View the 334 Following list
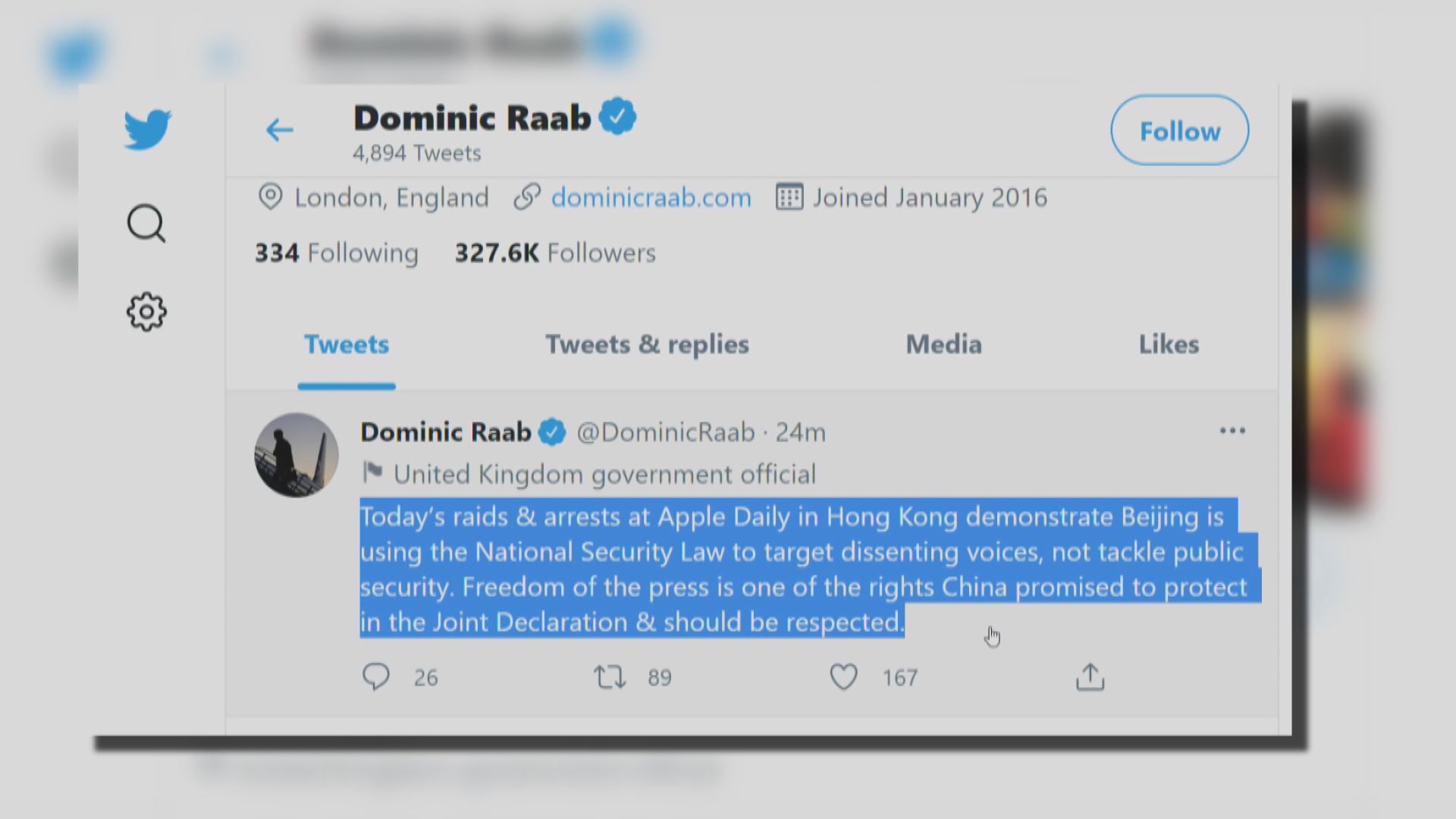Screen dimensions: 1456x819 coord(337,253)
